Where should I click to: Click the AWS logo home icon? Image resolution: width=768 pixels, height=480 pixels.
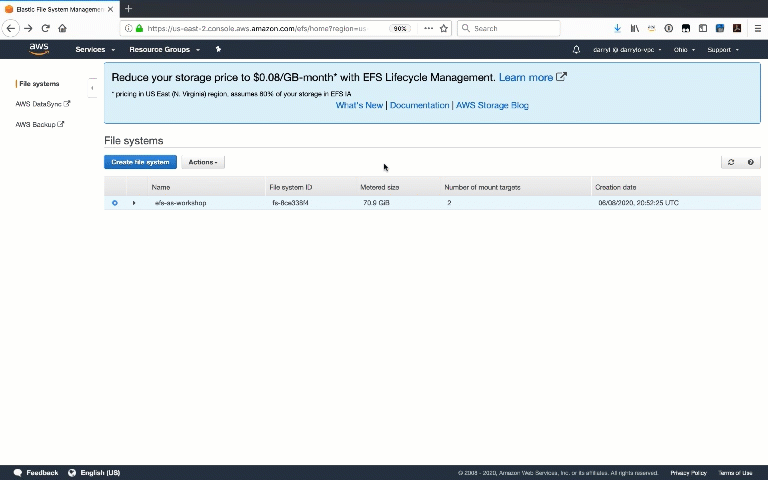pos(39,49)
